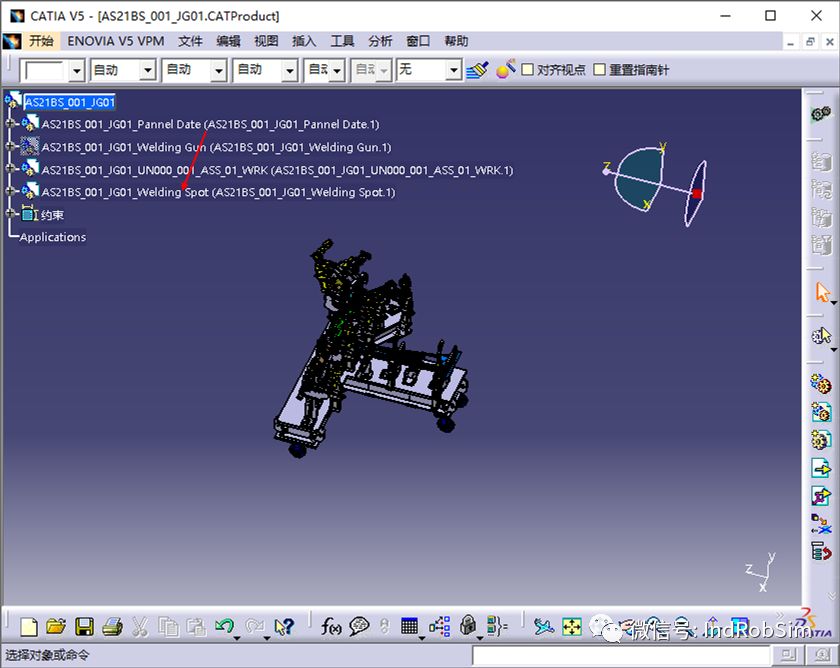Click the Copy icon
Screen dimensions: 840x668
(x=169, y=626)
